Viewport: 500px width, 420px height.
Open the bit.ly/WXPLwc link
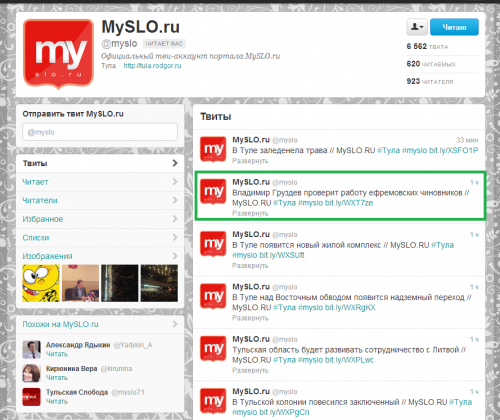click(x=349, y=360)
